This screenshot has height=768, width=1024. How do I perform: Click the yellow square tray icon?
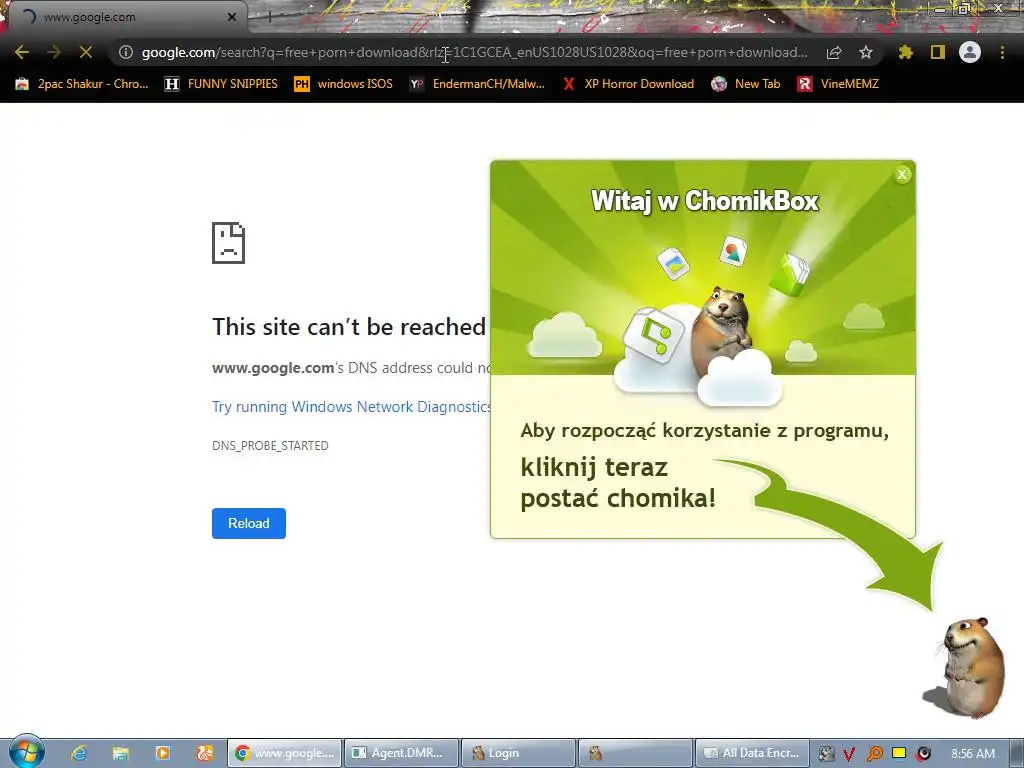(899, 753)
